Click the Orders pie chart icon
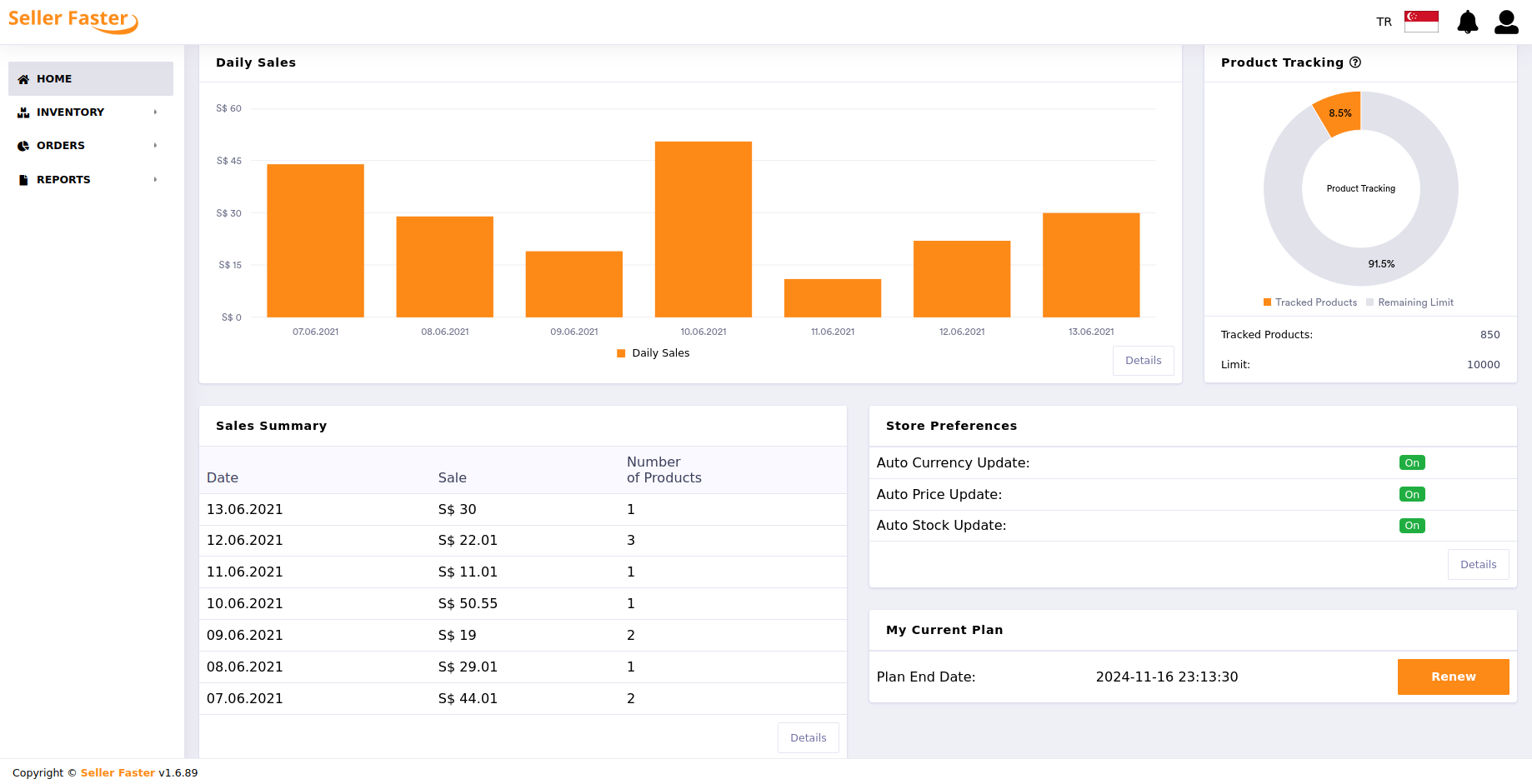1532x784 pixels. (23, 146)
